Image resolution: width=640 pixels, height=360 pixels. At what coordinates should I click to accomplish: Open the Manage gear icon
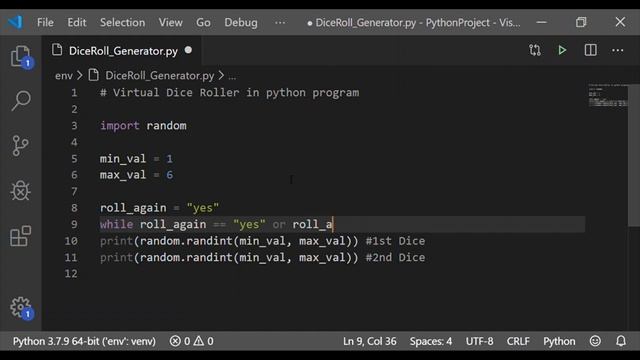(21, 307)
